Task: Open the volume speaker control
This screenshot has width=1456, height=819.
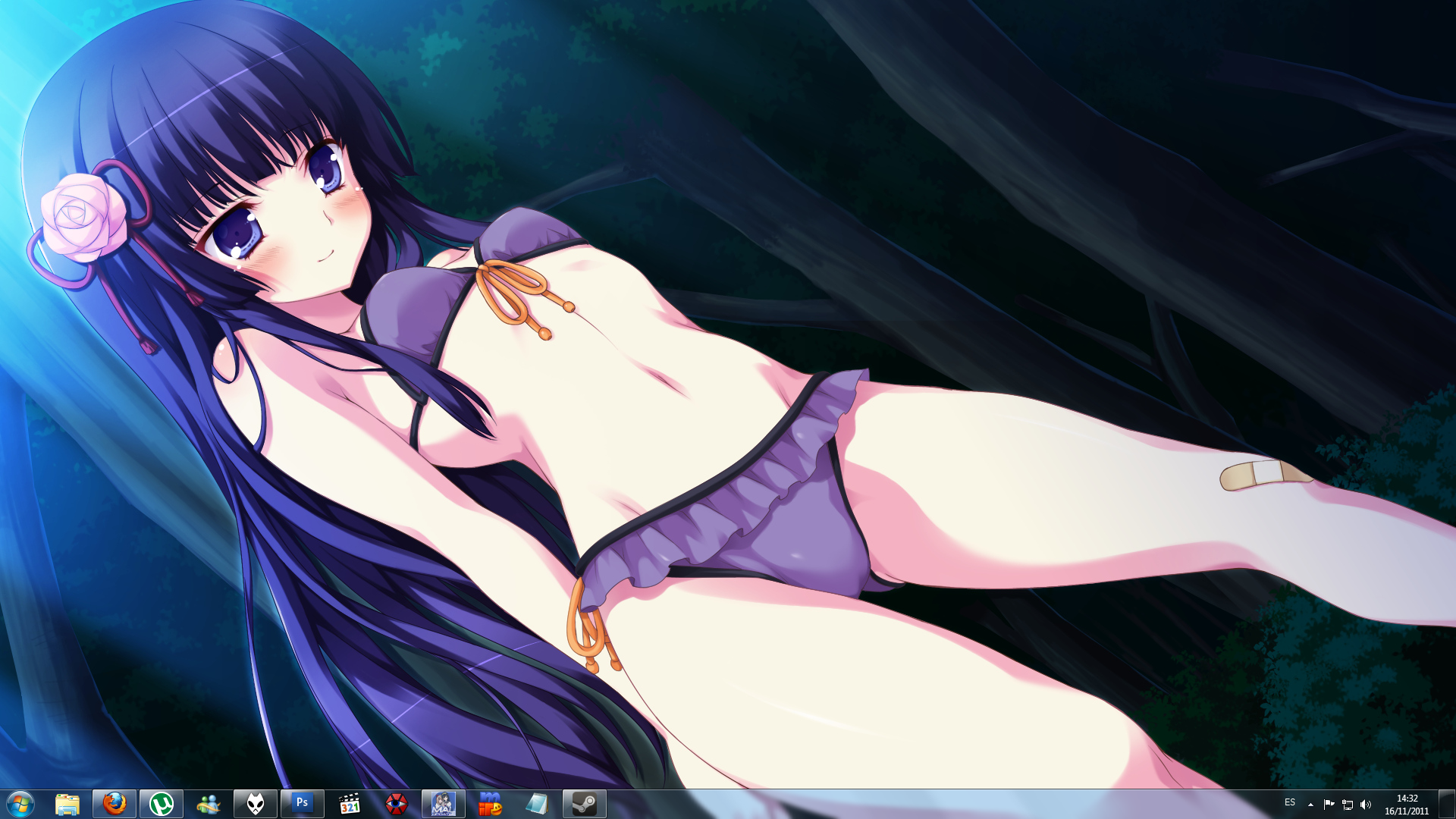Action: (1366, 805)
